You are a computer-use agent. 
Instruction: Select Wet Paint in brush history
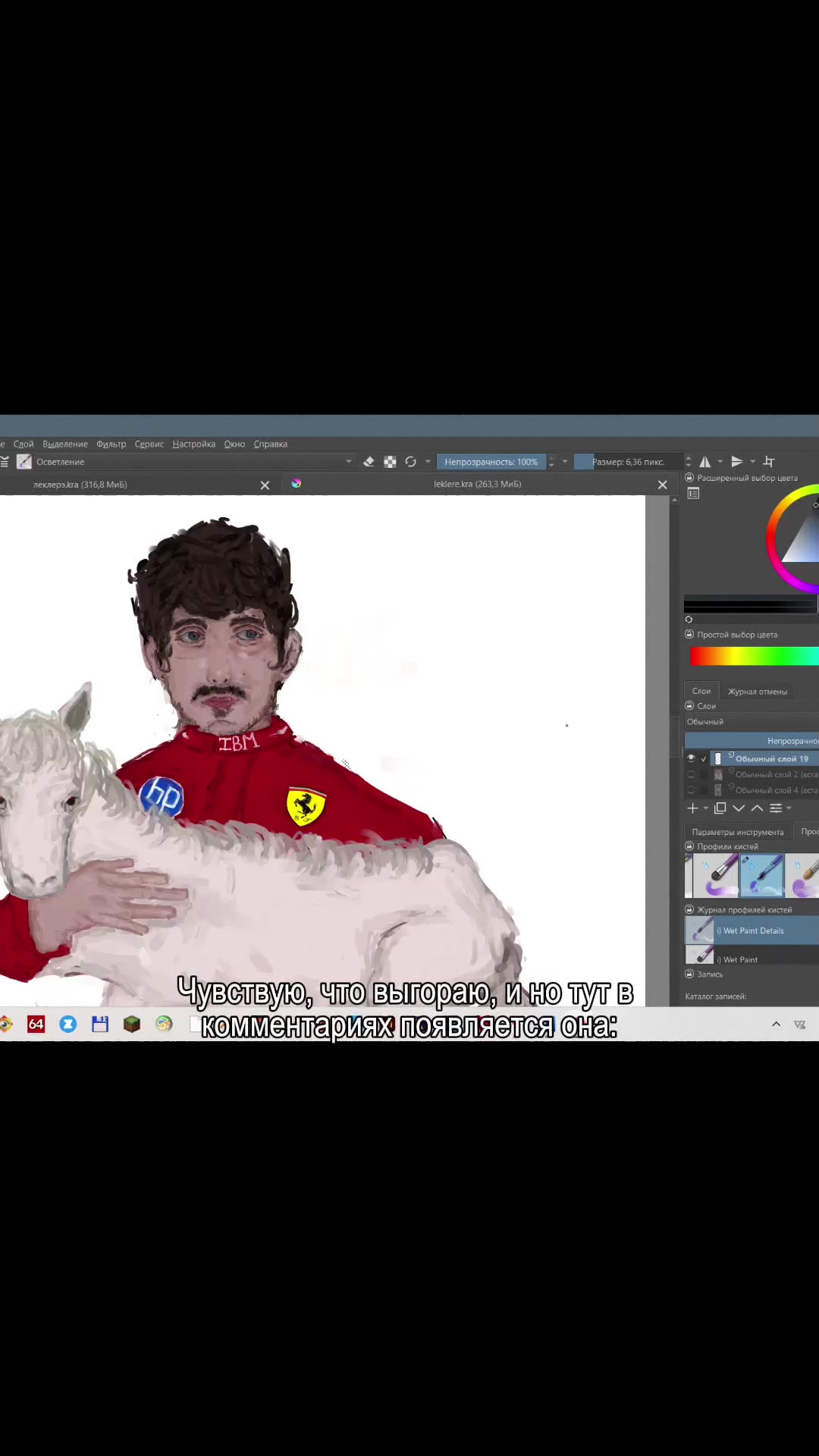pos(752,956)
